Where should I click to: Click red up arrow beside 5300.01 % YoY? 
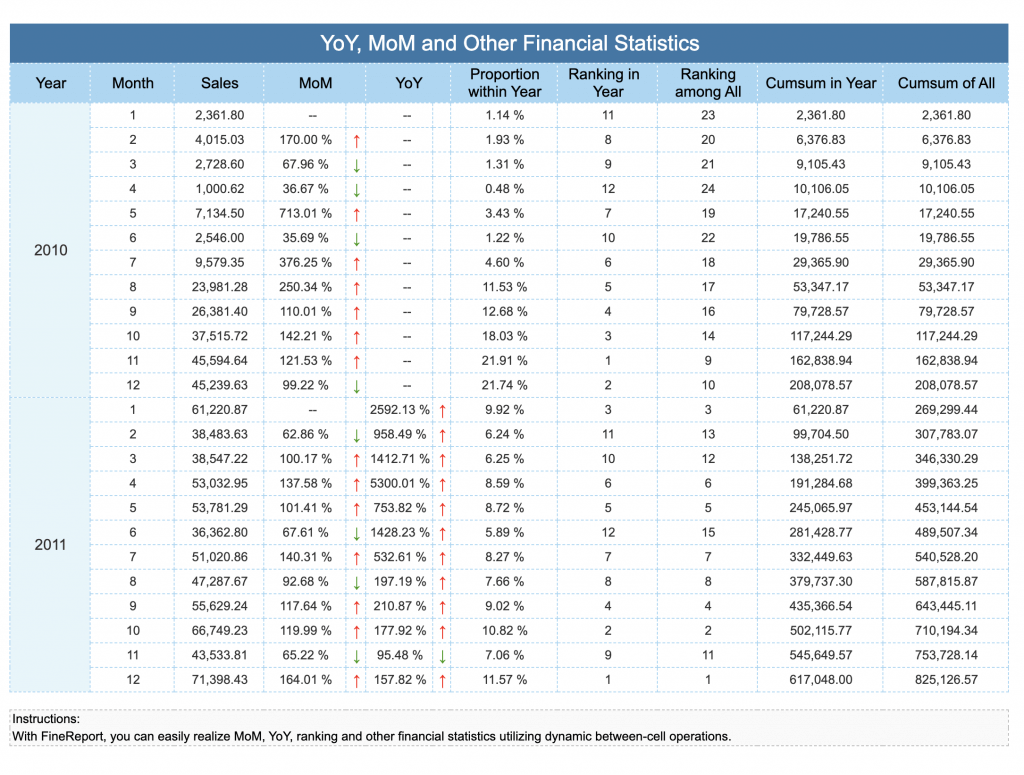(442, 484)
